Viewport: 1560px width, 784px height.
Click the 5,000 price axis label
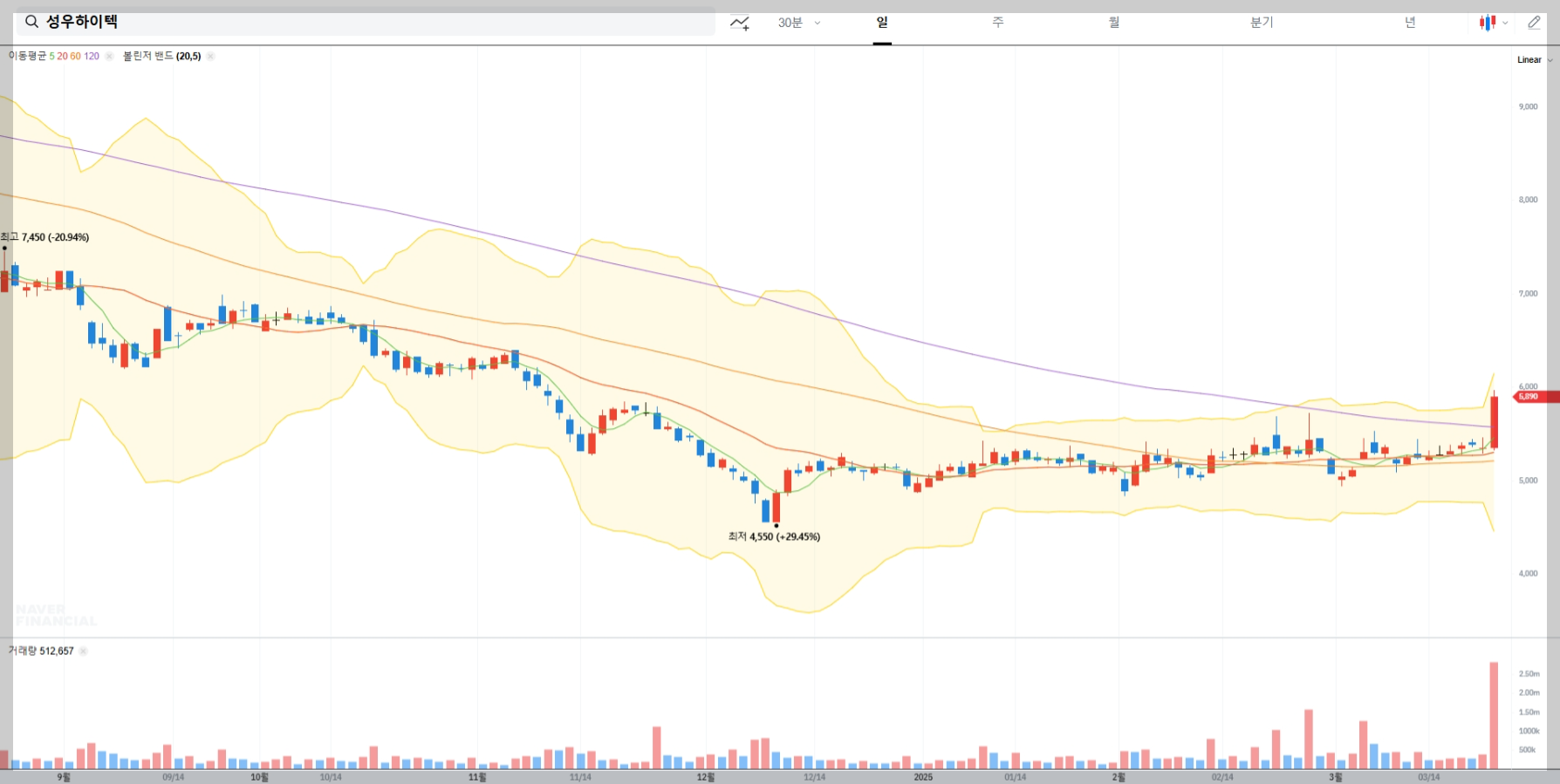(1528, 481)
